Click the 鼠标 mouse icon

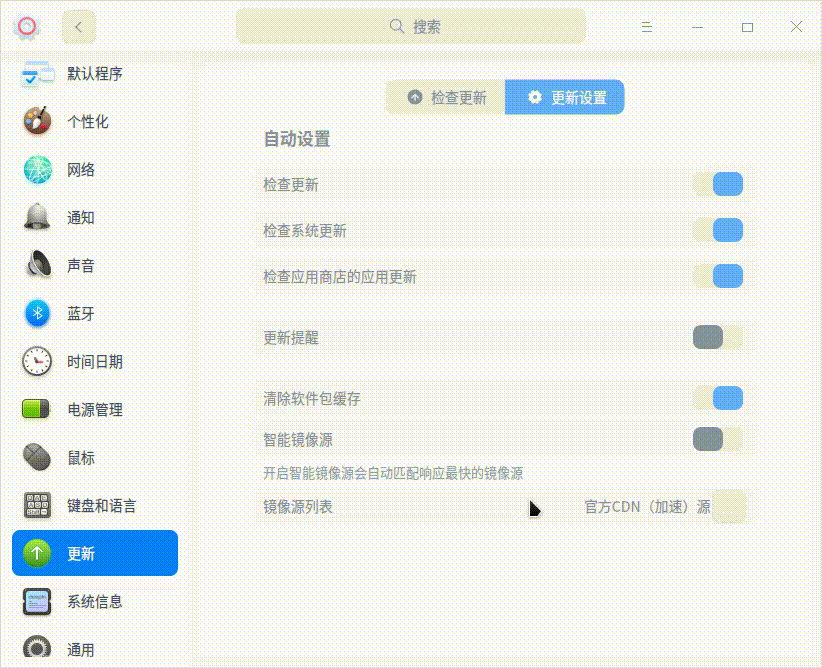coord(37,457)
